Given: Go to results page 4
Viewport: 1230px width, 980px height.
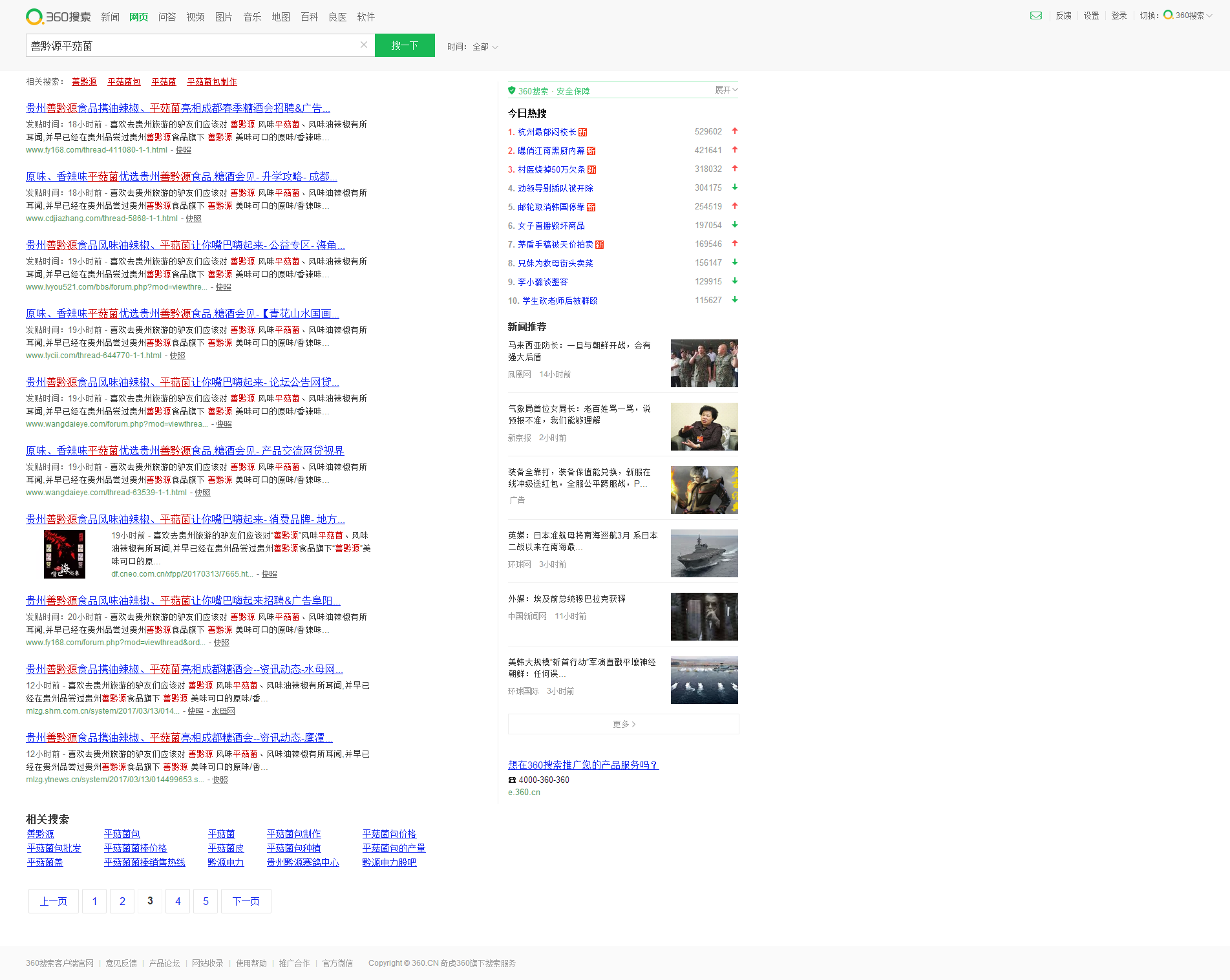Looking at the screenshot, I should click(178, 901).
